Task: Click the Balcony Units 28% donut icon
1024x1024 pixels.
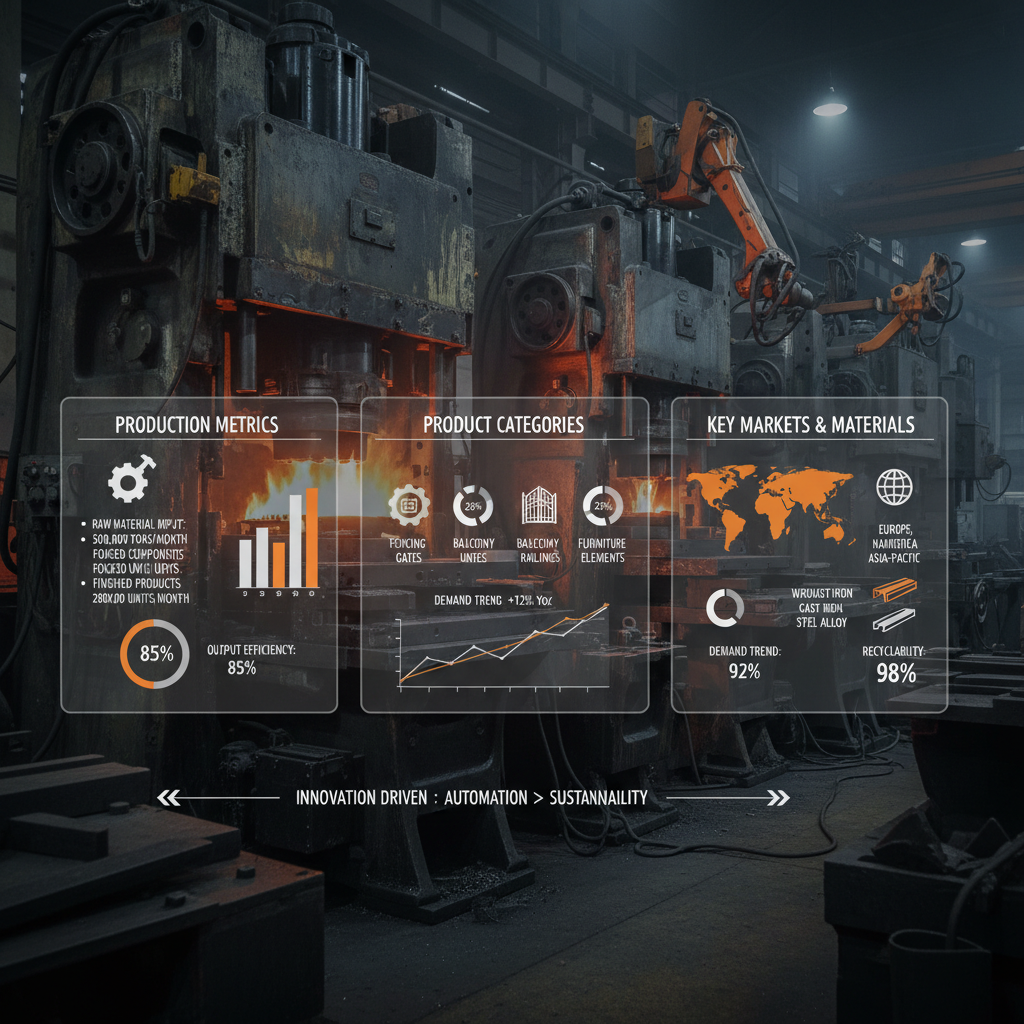Action: [x=472, y=506]
